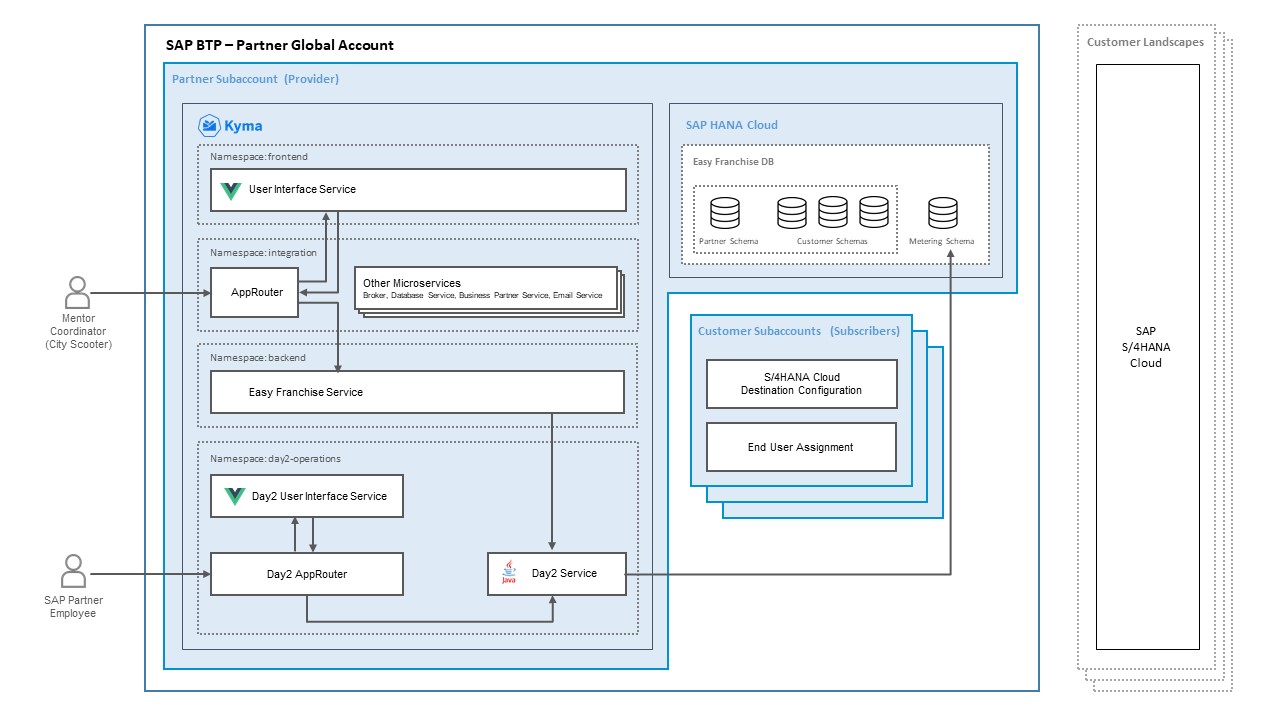Click the 'Kyma' label text
Viewport: 1280px width, 720px height.
244,126
